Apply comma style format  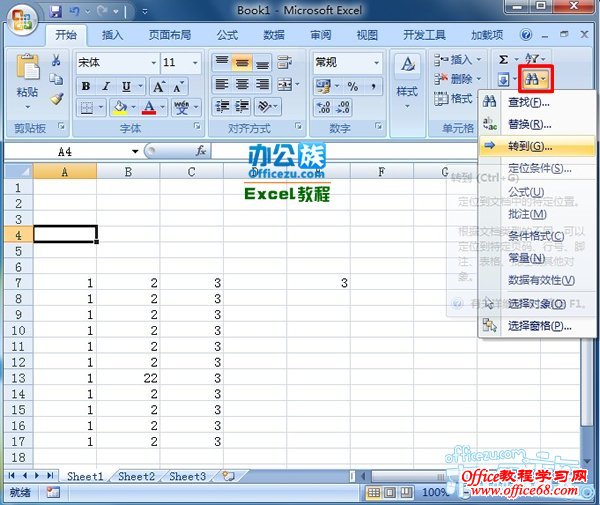373,86
